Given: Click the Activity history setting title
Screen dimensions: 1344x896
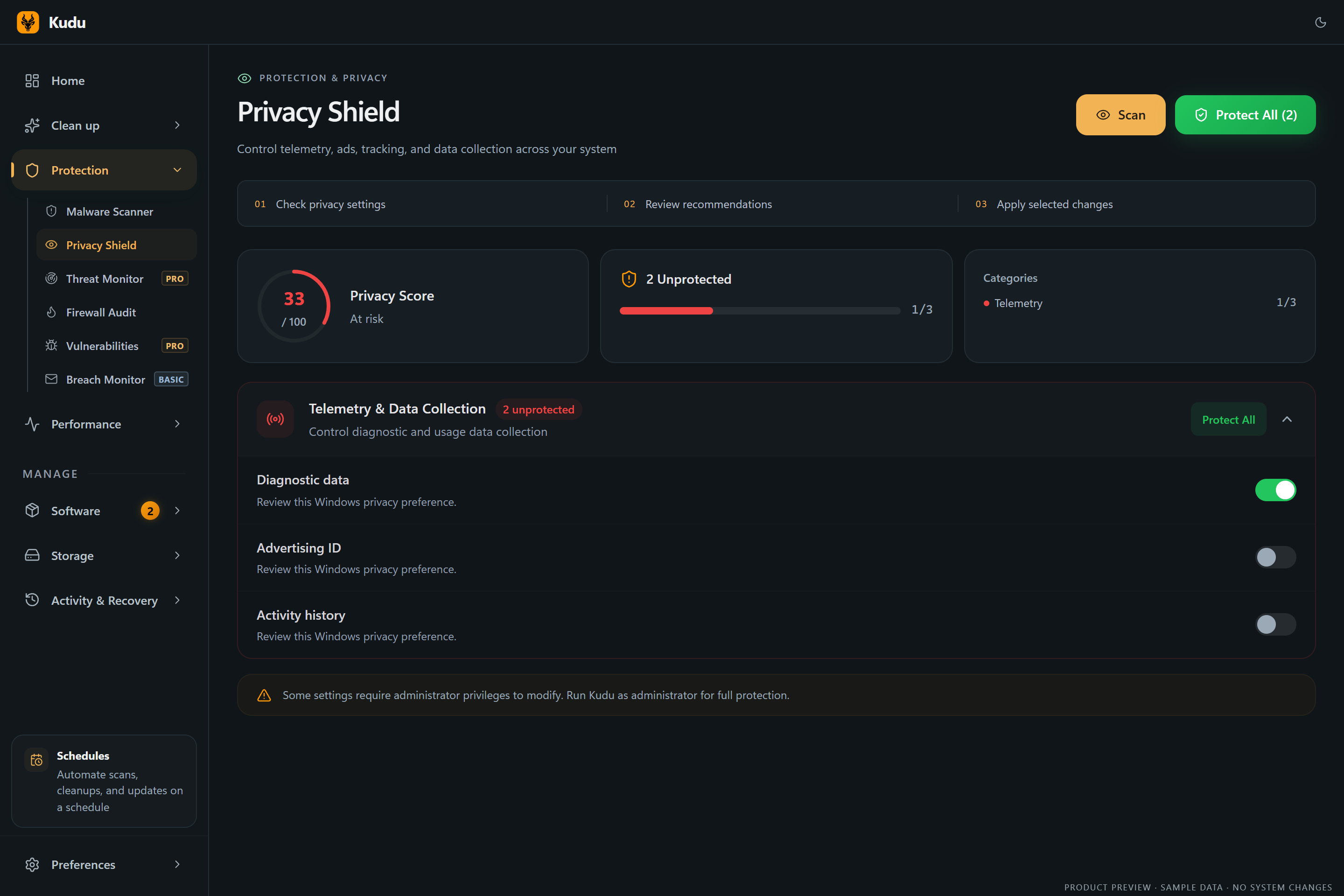Looking at the screenshot, I should (x=301, y=616).
